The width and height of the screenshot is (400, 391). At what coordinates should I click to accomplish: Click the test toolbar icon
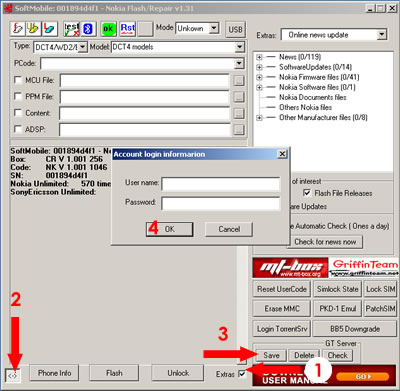pos(72,29)
